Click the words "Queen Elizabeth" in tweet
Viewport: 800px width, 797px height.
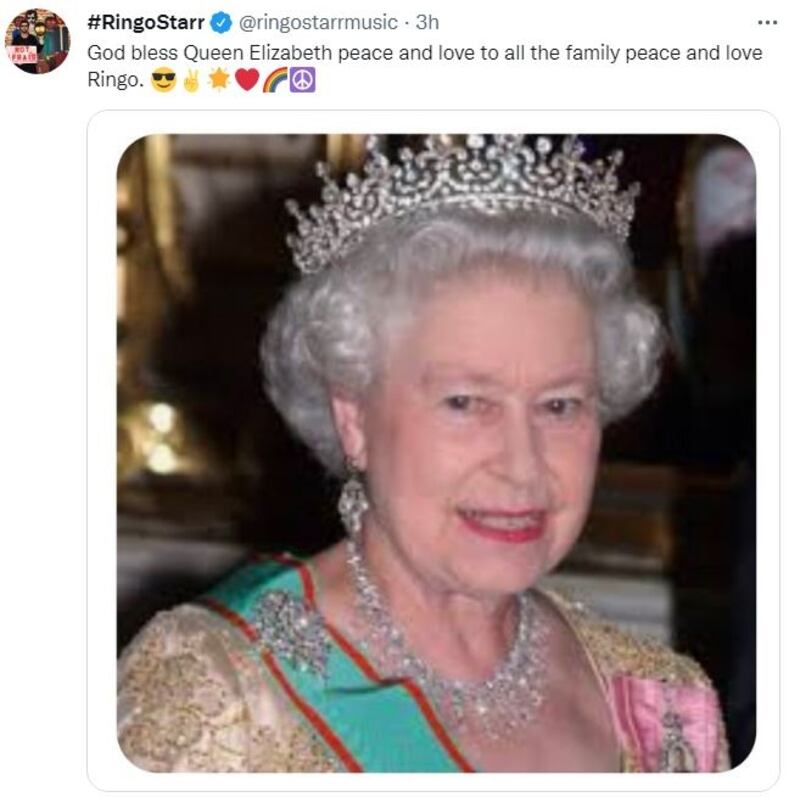pos(257,53)
